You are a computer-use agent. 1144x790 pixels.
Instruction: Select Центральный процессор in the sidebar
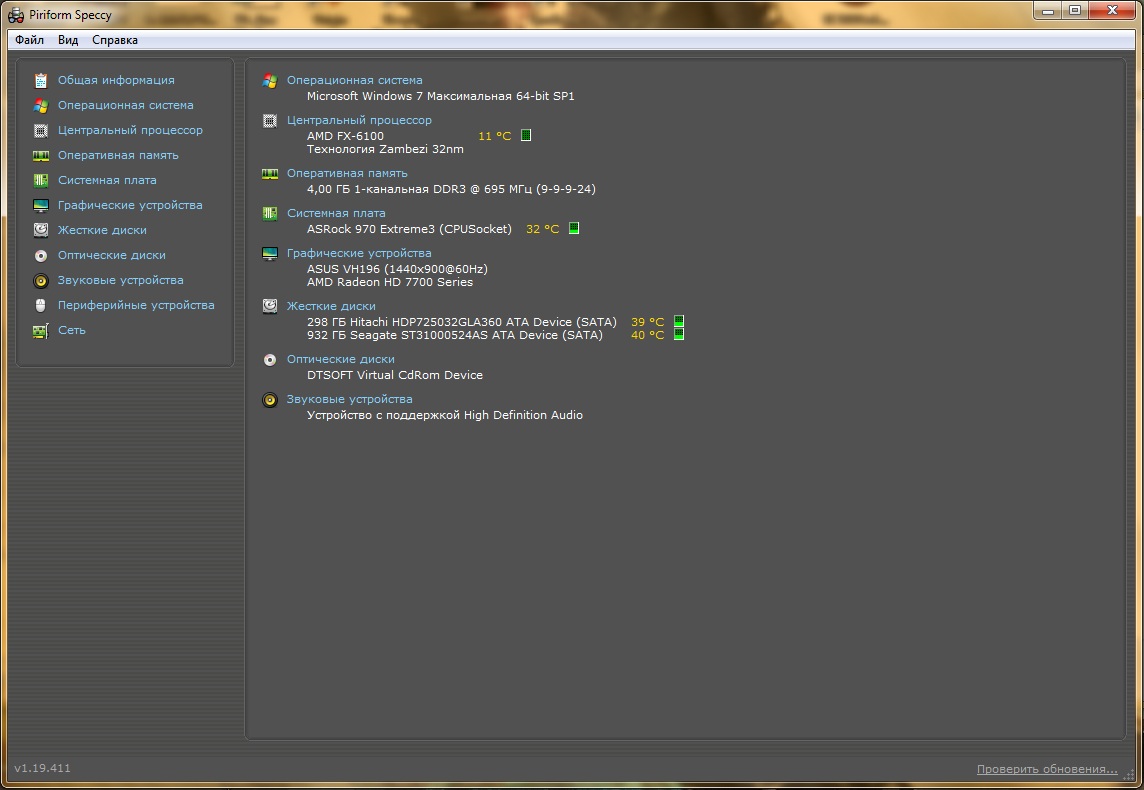130,130
